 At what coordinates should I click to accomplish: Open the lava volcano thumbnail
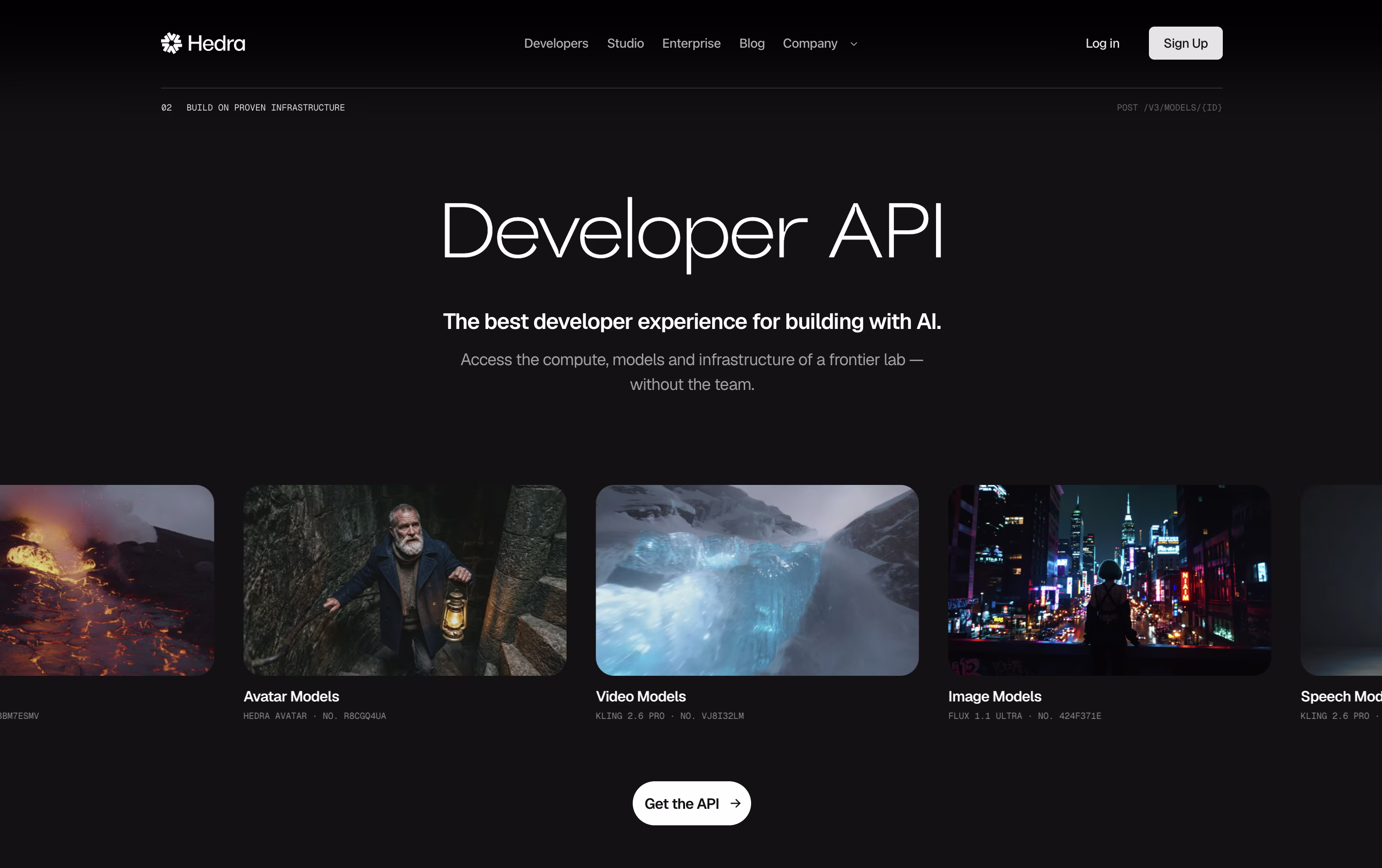(107, 580)
